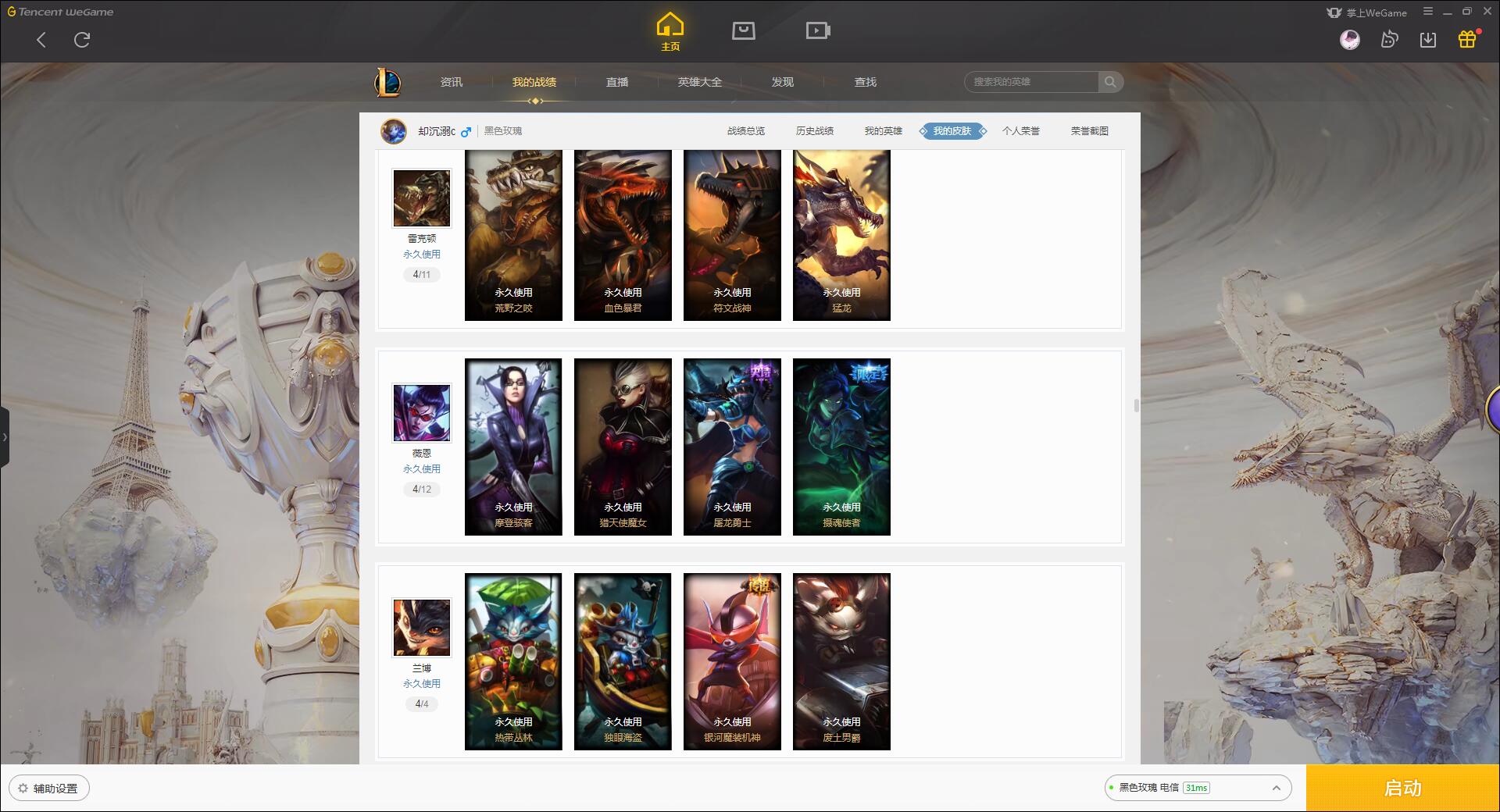Screen dimensions: 1500x812
Task: Open the 个人荣誉 sub-tab
Action: 1021,131
